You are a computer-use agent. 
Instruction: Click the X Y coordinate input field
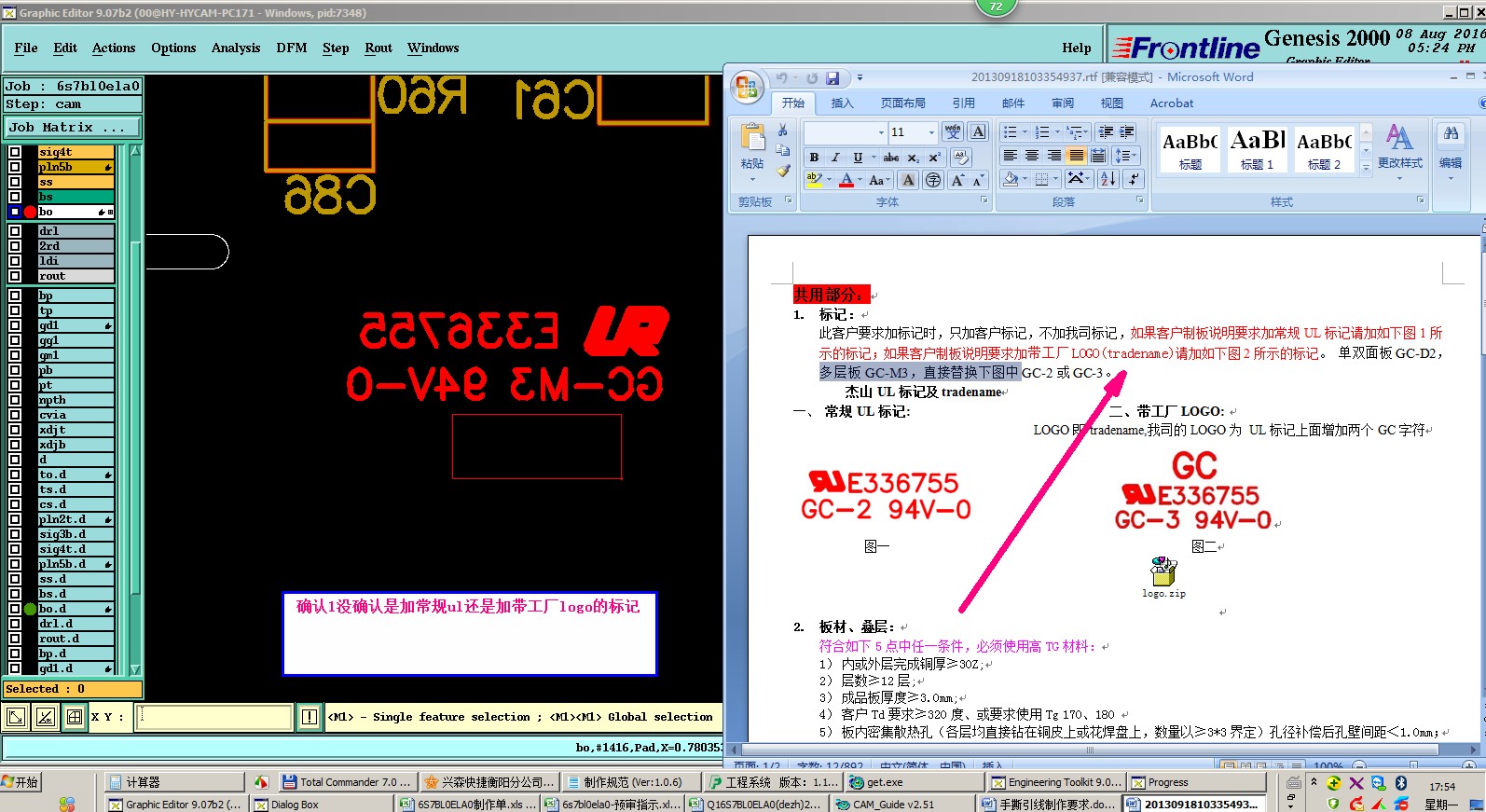click(x=214, y=717)
